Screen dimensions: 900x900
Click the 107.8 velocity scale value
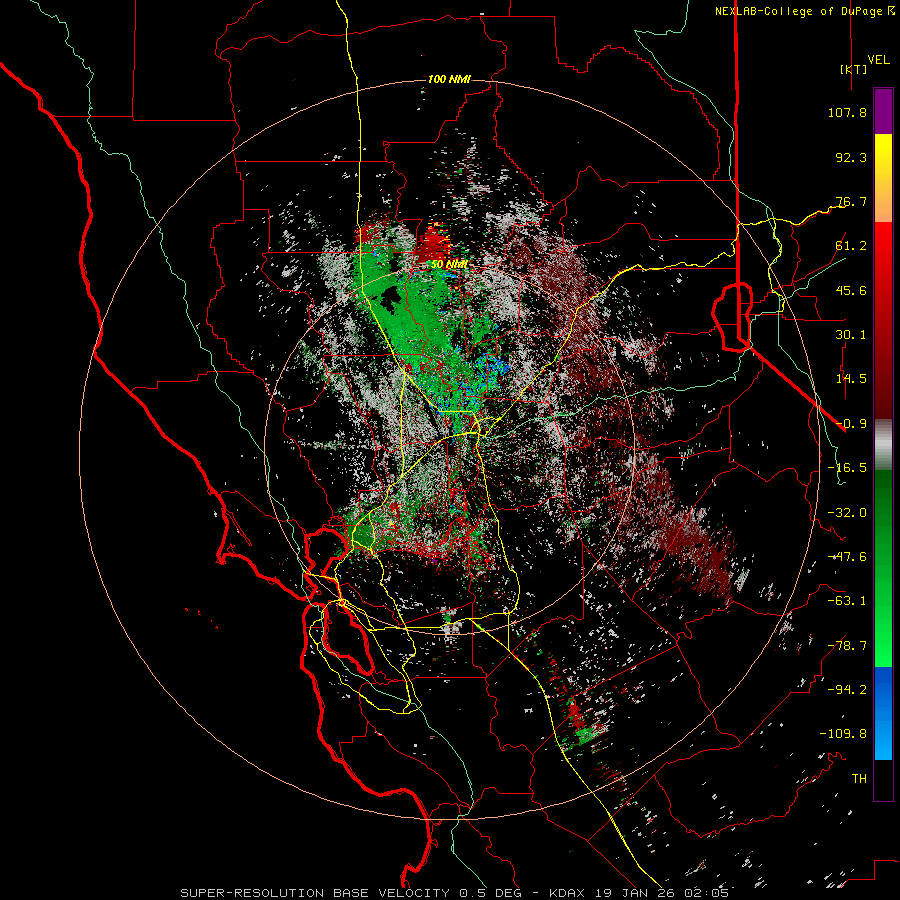pyautogui.click(x=847, y=112)
